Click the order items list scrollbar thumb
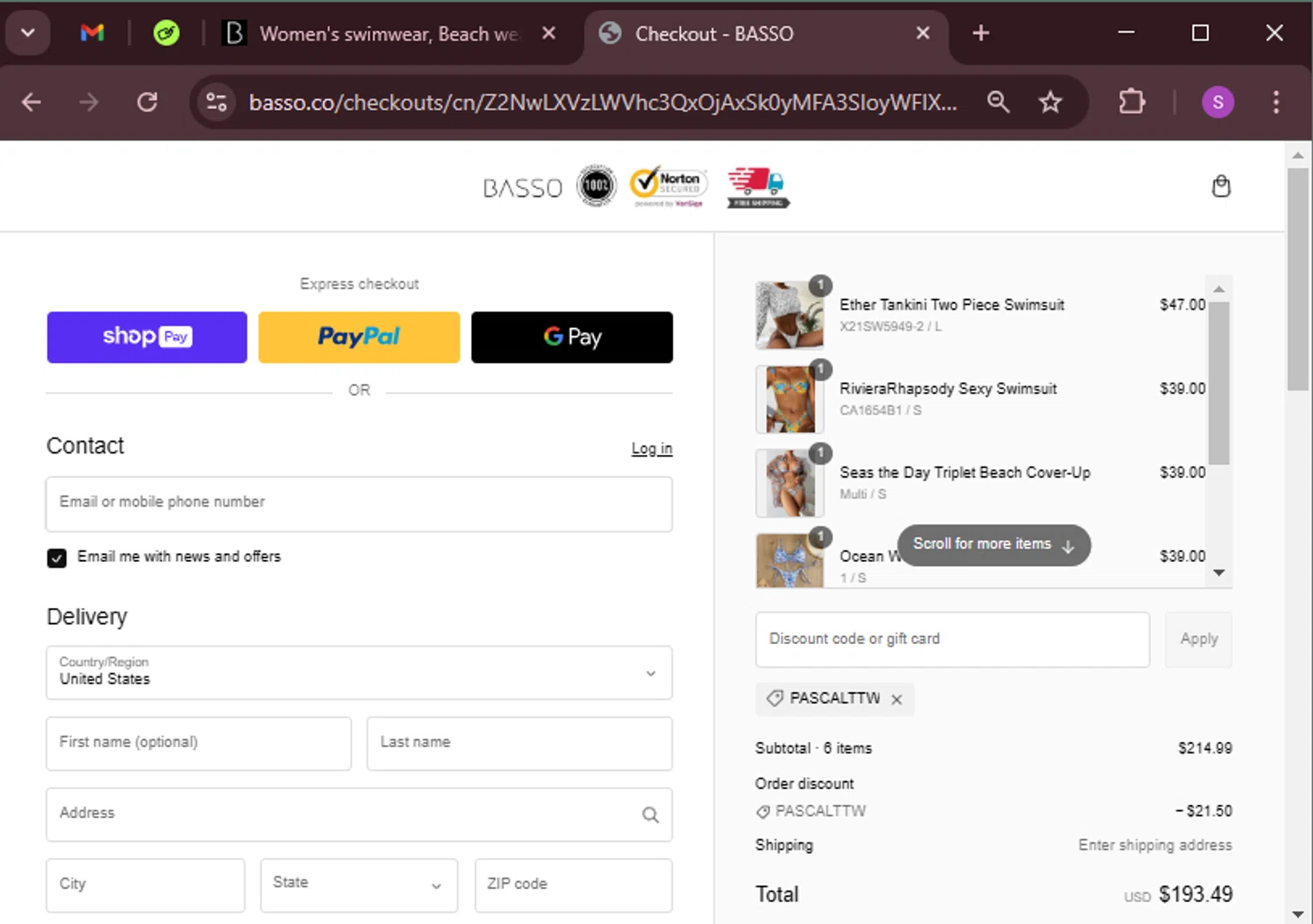Screen dimensions: 1313x924 [1218, 382]
